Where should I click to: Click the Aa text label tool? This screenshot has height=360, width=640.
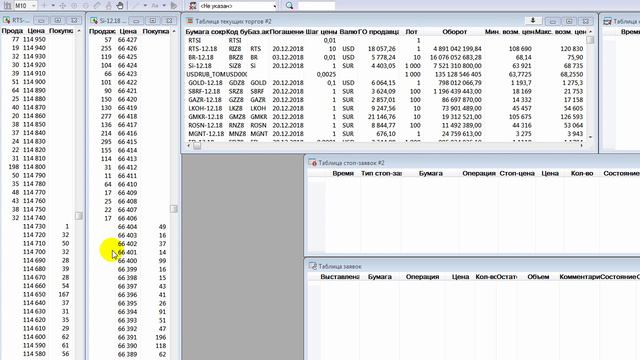155,6
